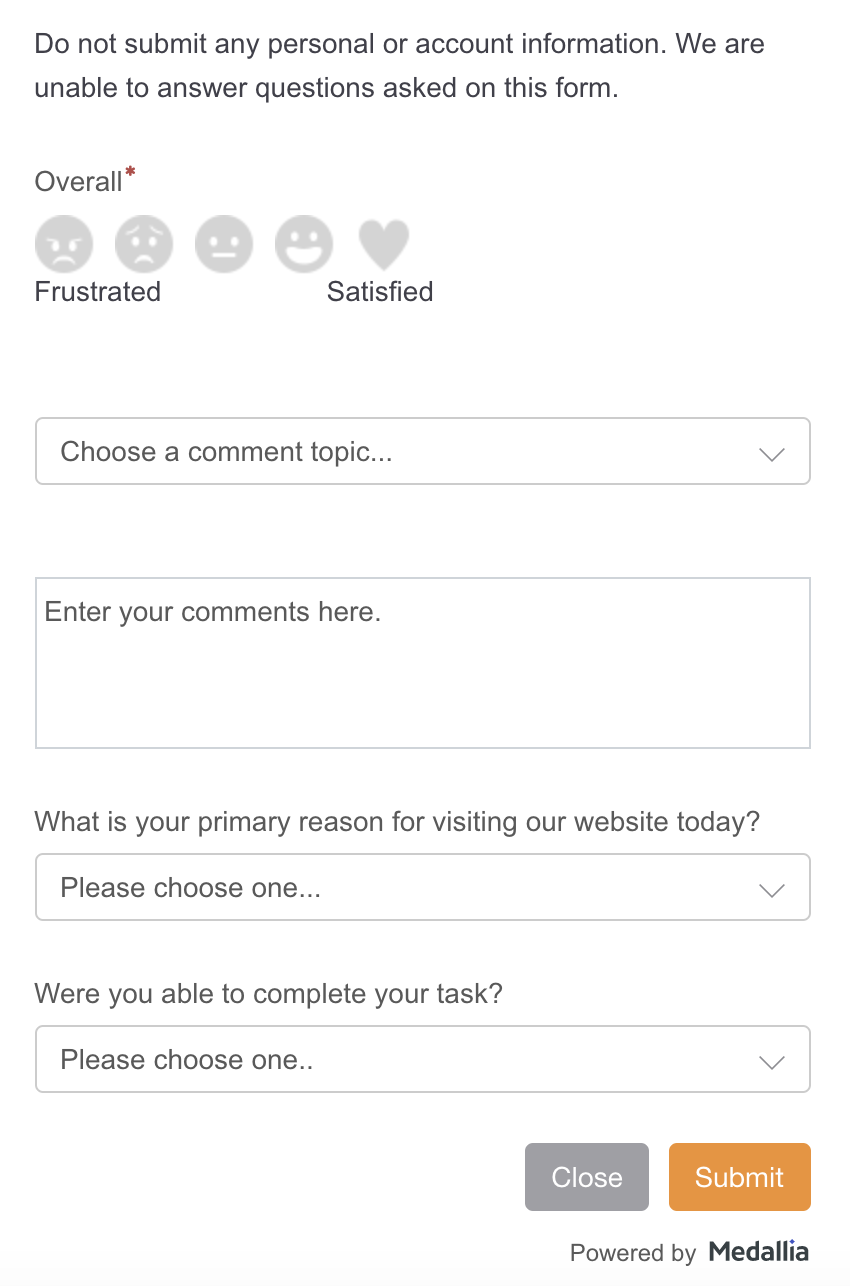Open the able to complete task dropdown
The height and width of the screenshot is (1286, 850).
[x=423, y=1059]
